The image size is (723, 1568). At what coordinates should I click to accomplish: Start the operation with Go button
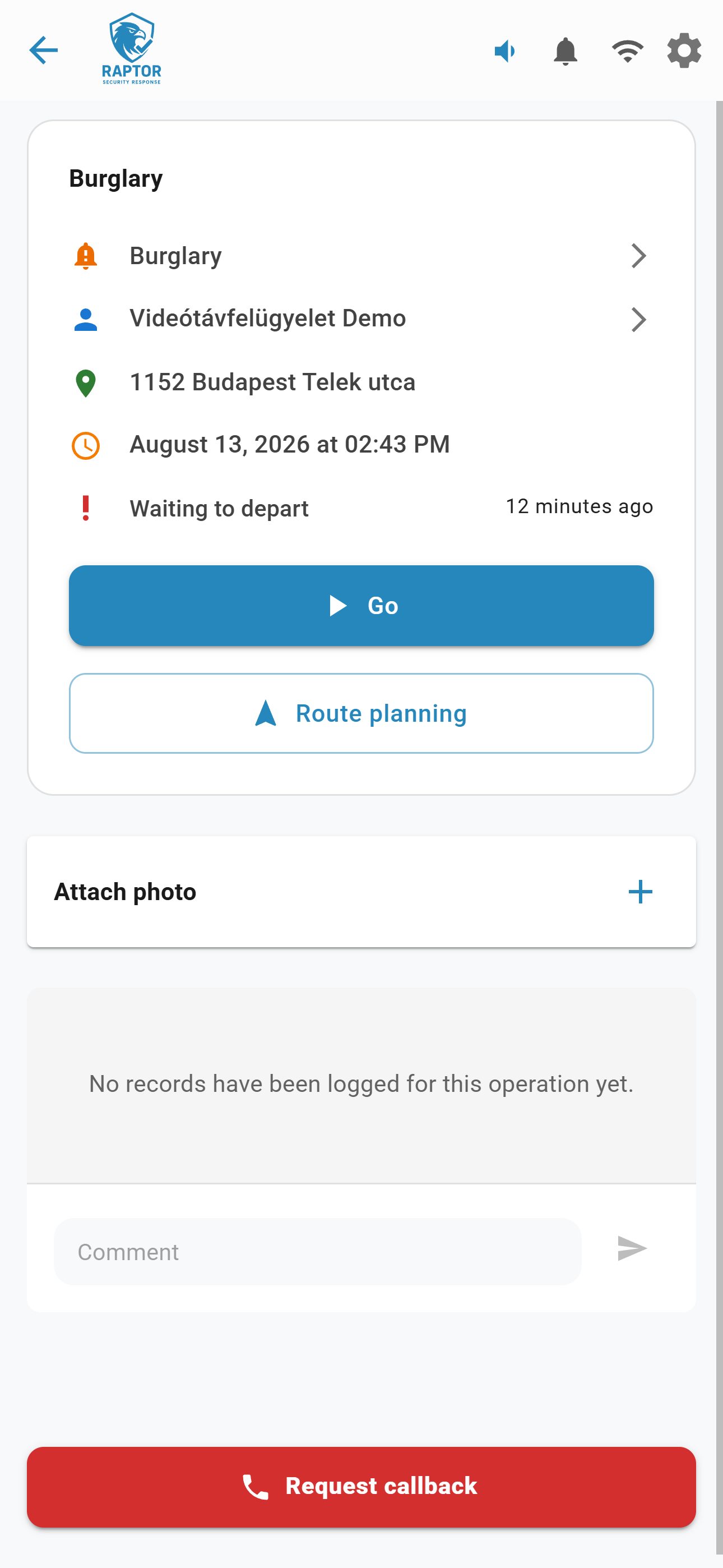(x=361, y=606)
